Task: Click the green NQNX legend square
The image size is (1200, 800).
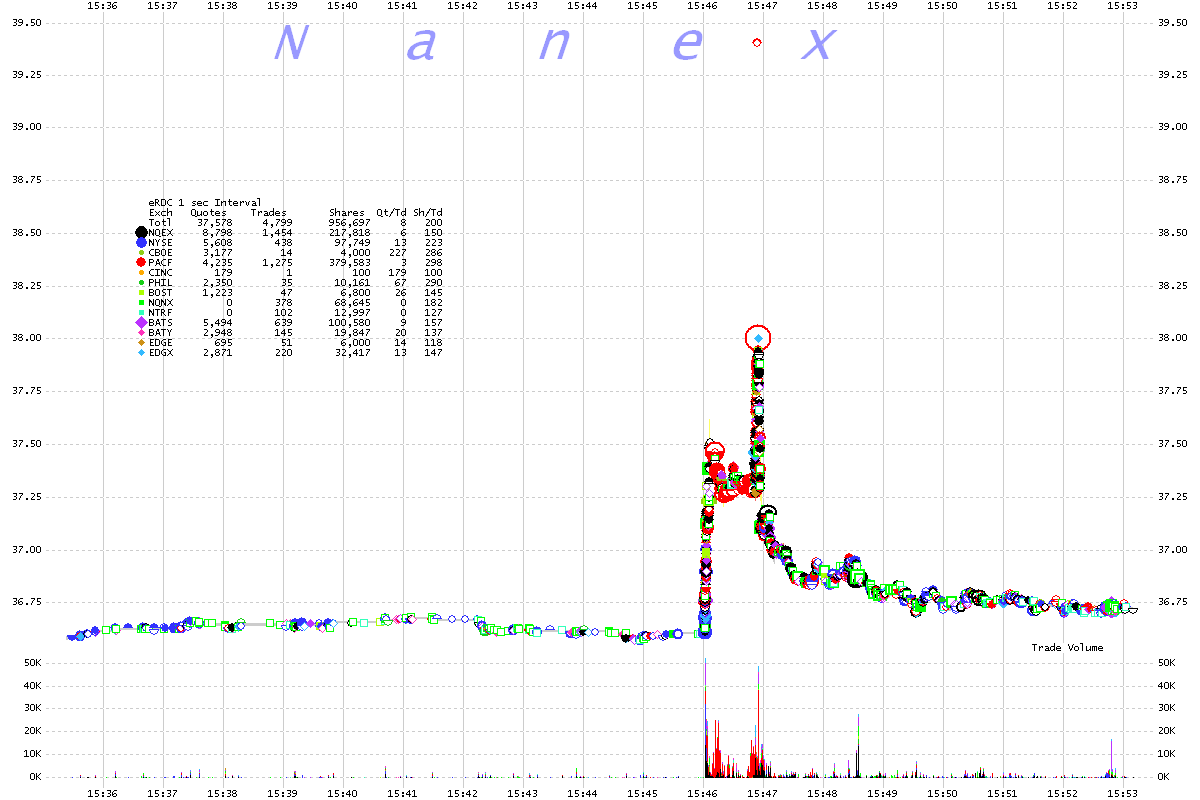Action: 141,302
